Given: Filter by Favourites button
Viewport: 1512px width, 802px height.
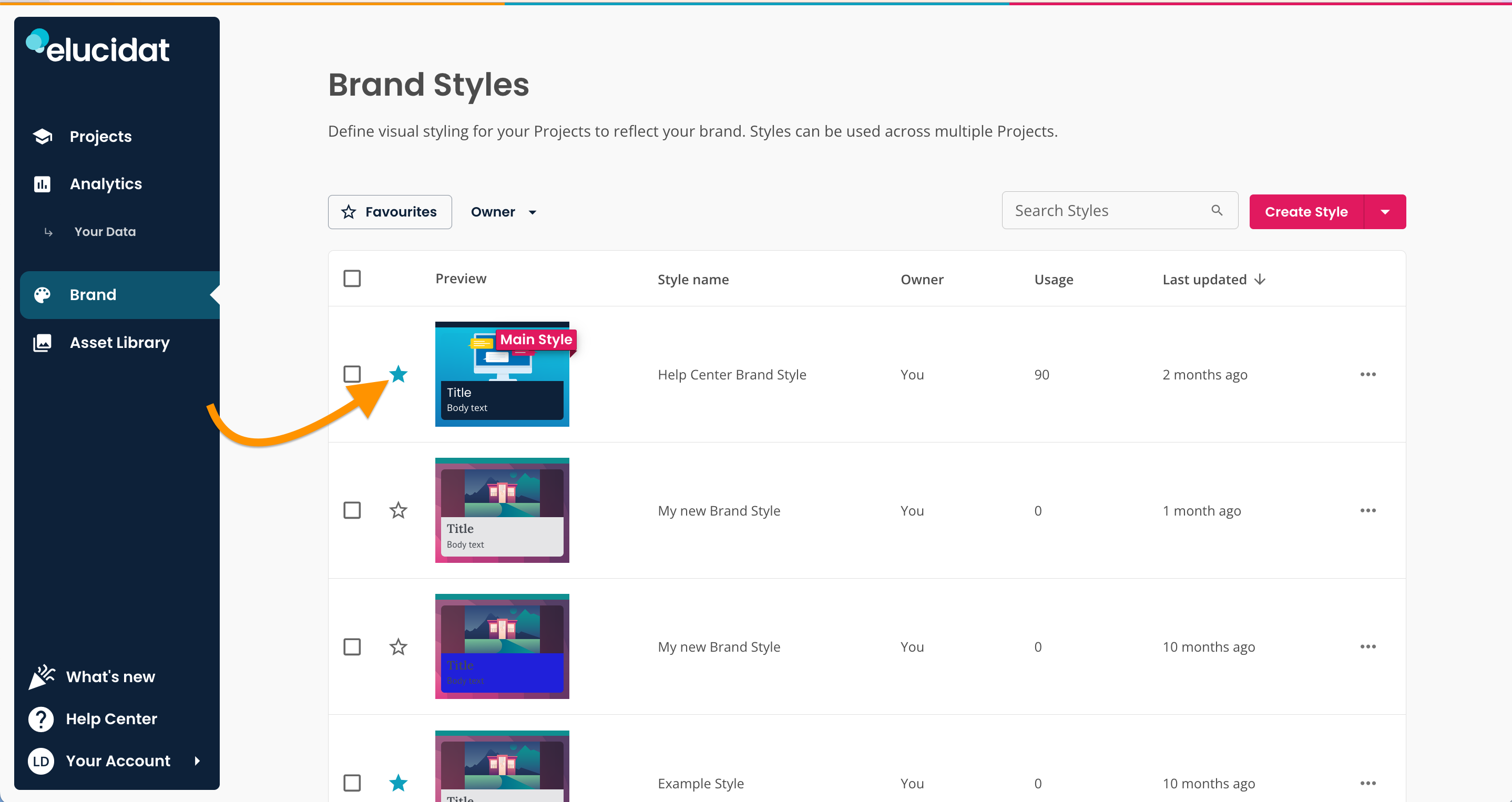Looking at the screenshot, I should (x=390, y=212).
